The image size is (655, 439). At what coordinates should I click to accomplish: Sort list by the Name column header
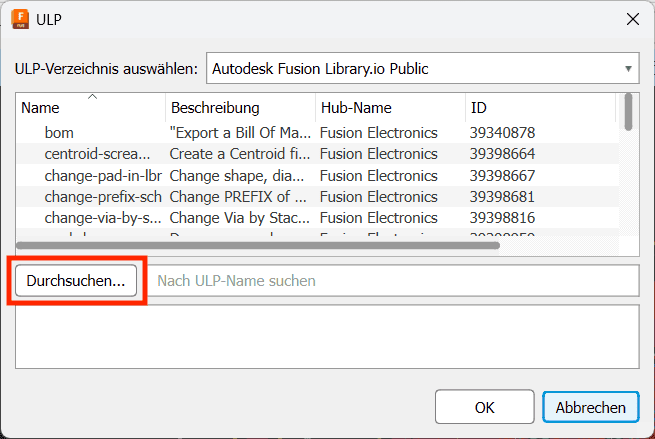90,108
